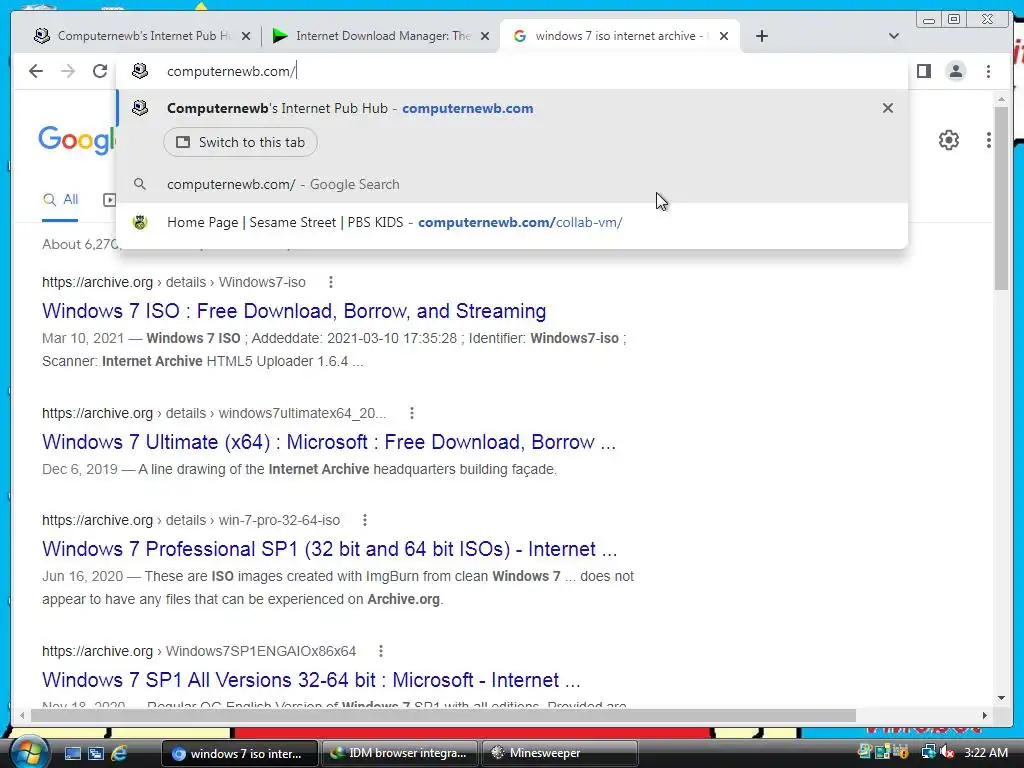1024x768 pixels.
Task: Click the forward navigation arrow
Action: tap(68, 71)
